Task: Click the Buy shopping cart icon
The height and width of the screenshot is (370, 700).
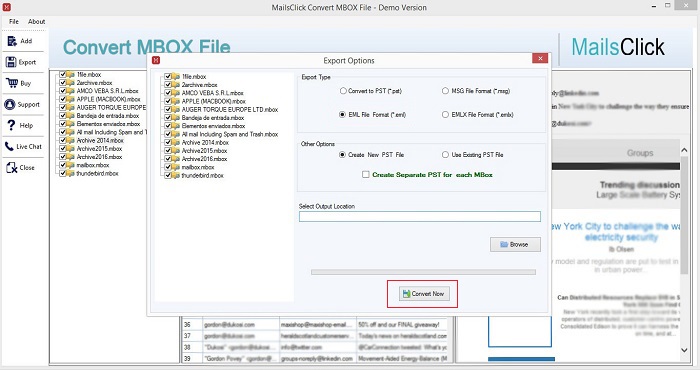Action: click(x=12, y=83)
